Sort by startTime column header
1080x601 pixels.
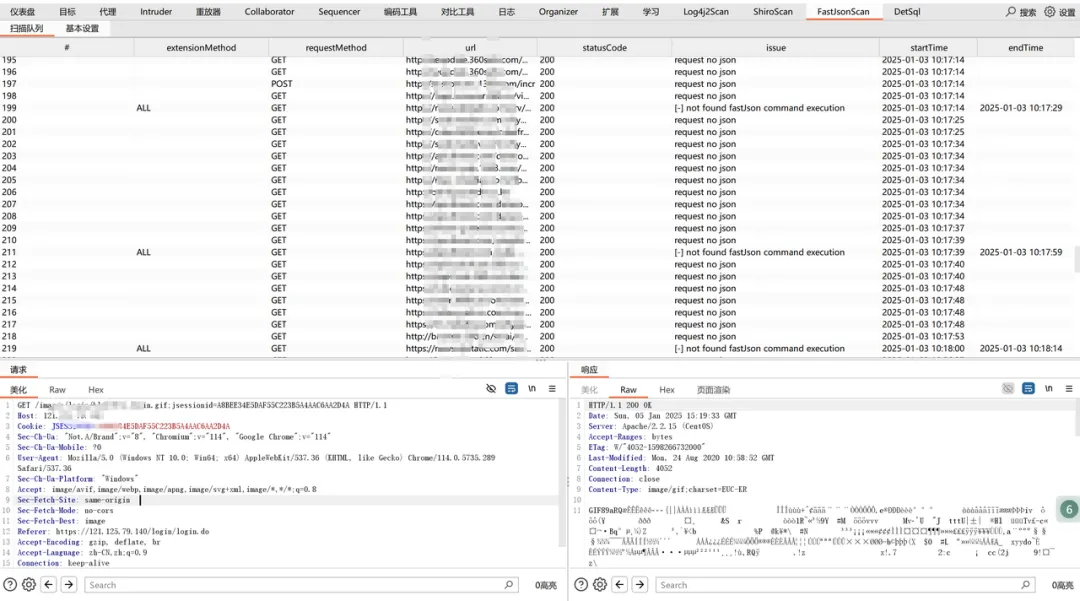point(928,48)
